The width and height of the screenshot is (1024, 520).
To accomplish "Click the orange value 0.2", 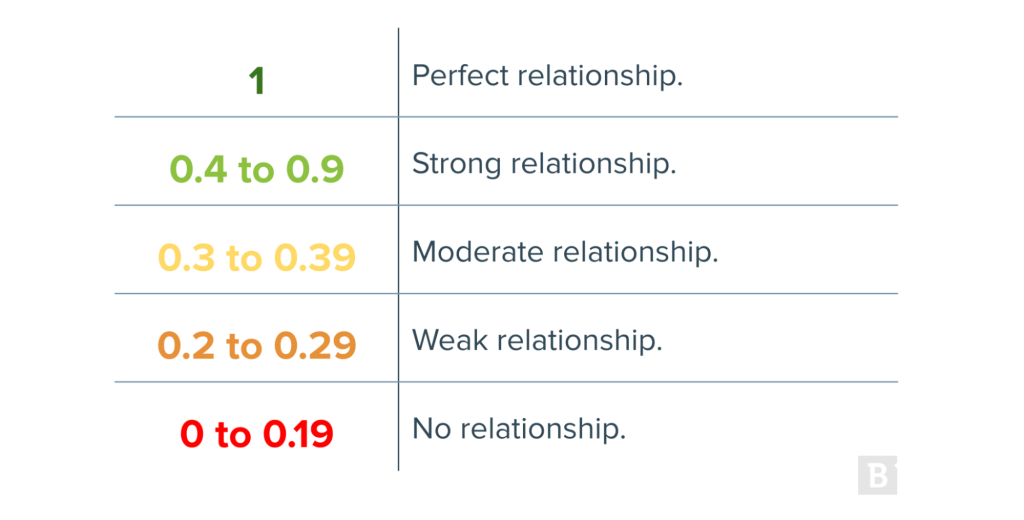I will 188,346.
